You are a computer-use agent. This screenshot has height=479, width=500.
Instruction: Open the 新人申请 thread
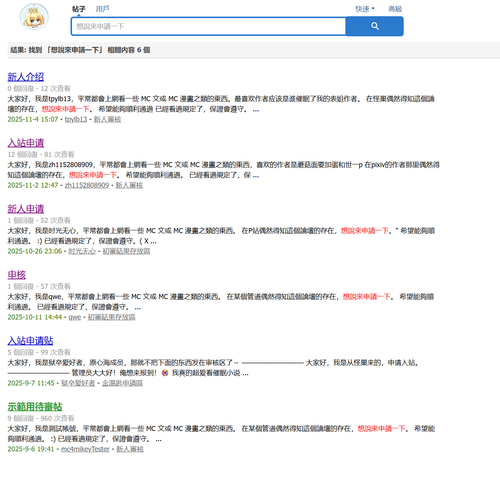[26, 209]
